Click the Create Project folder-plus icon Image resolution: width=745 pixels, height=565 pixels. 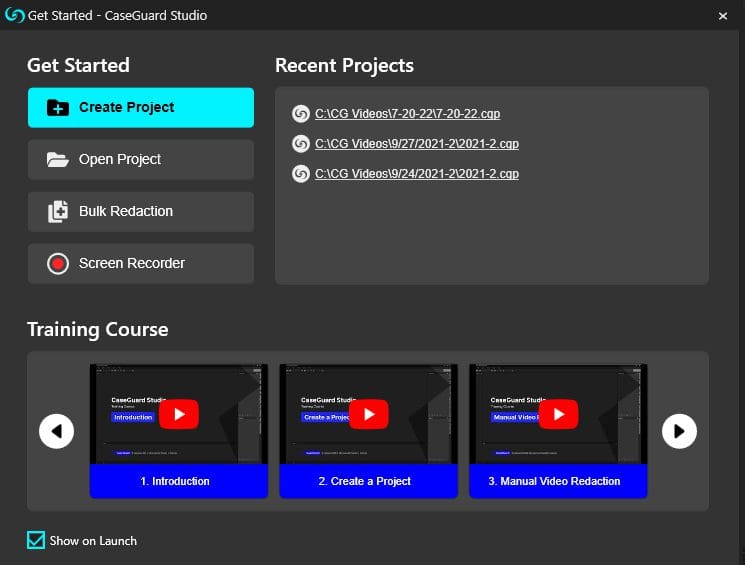pyautogui.click(x=58, y=108)
